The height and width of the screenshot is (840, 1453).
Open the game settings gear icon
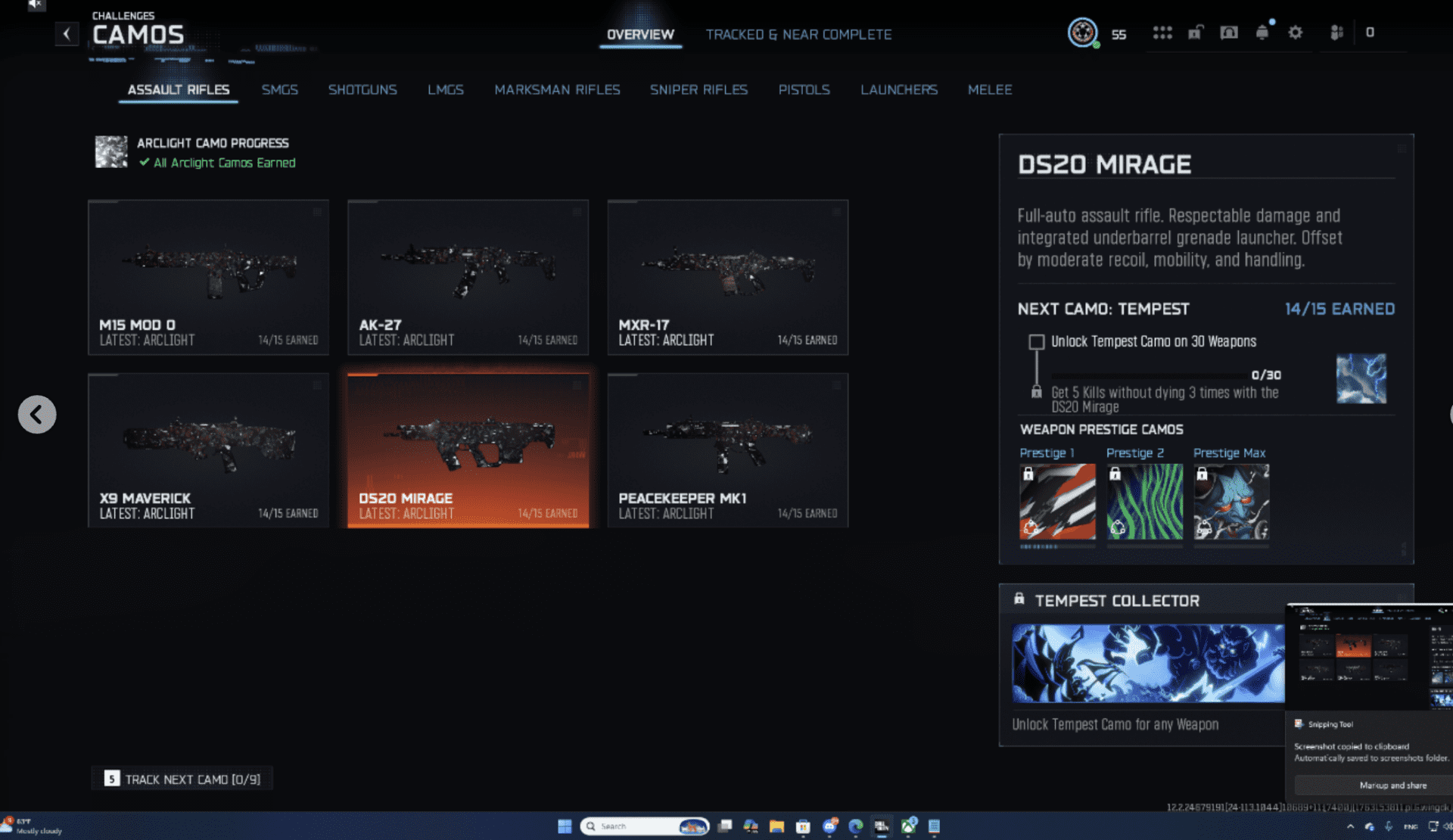tap(1296, 33)
